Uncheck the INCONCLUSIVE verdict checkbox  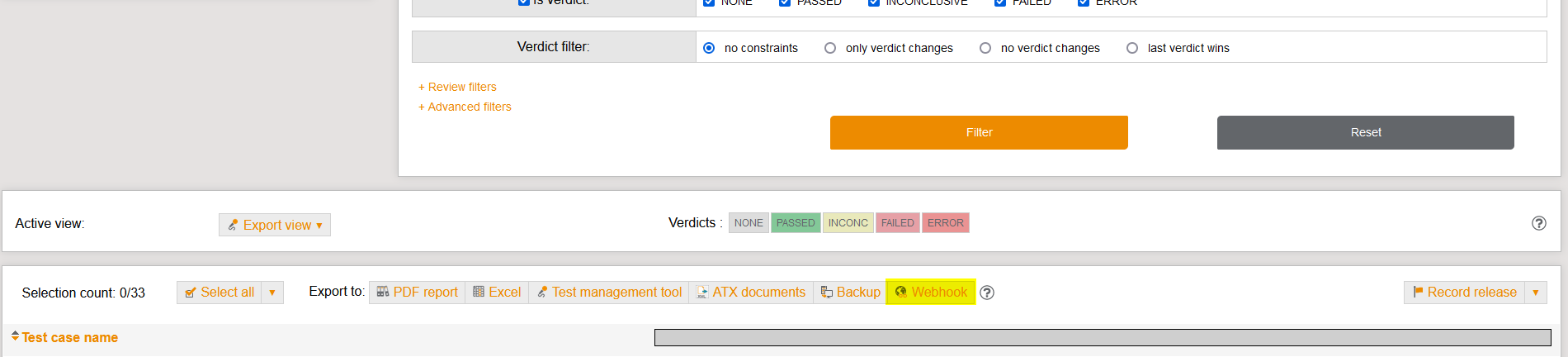pyautogui.click(x=874, y=2)
